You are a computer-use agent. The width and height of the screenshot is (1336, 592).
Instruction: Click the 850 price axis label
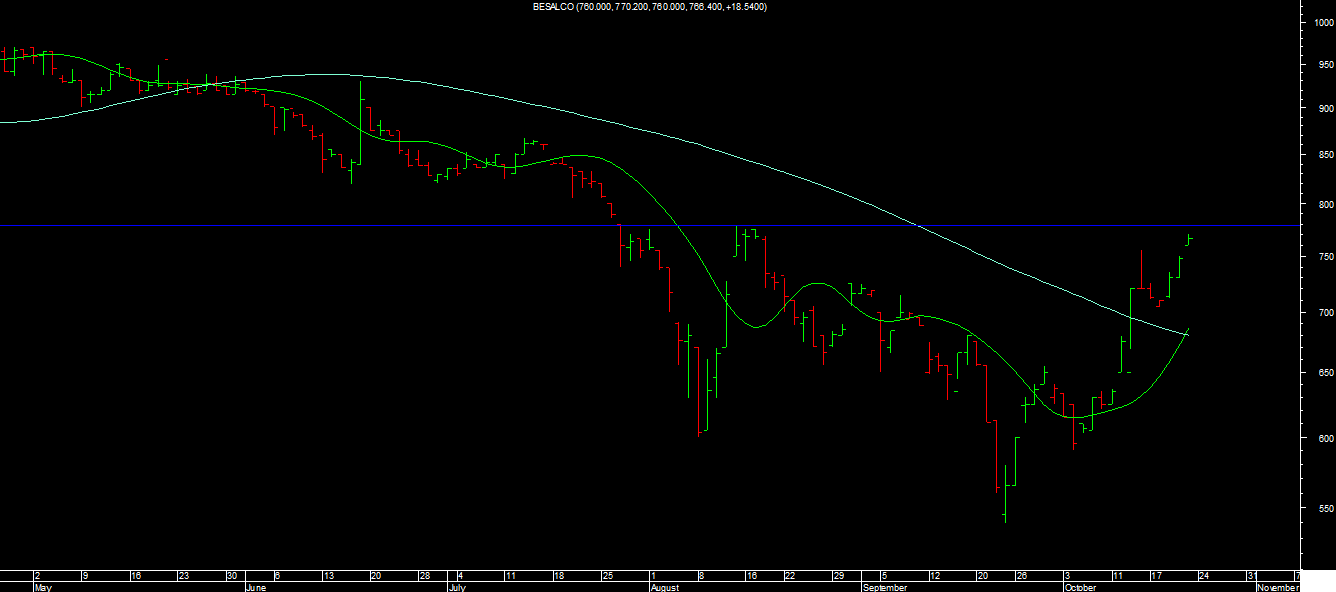(1324, 155)
